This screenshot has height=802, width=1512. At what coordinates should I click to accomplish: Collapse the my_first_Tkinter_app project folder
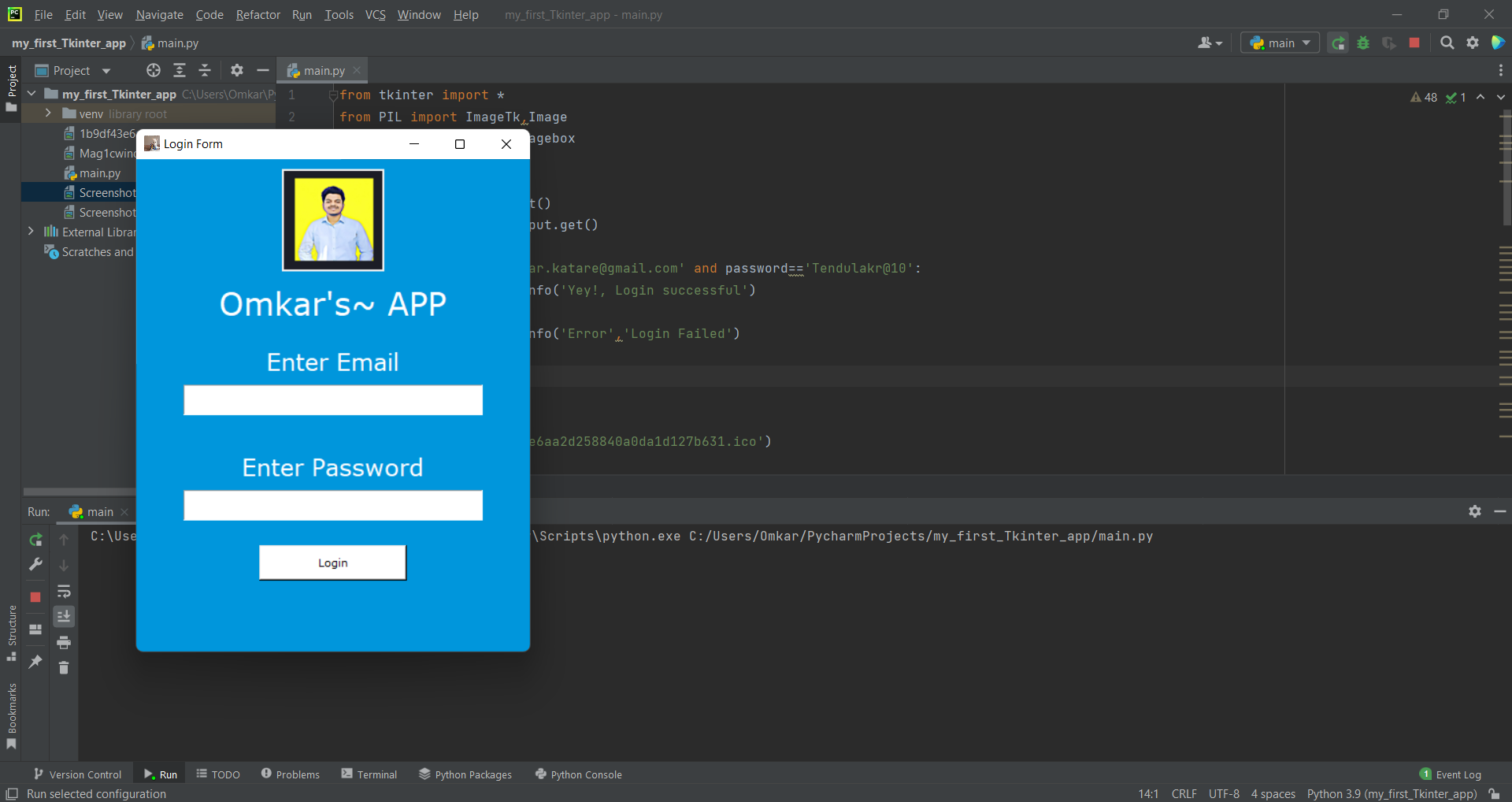coord(31,94)
